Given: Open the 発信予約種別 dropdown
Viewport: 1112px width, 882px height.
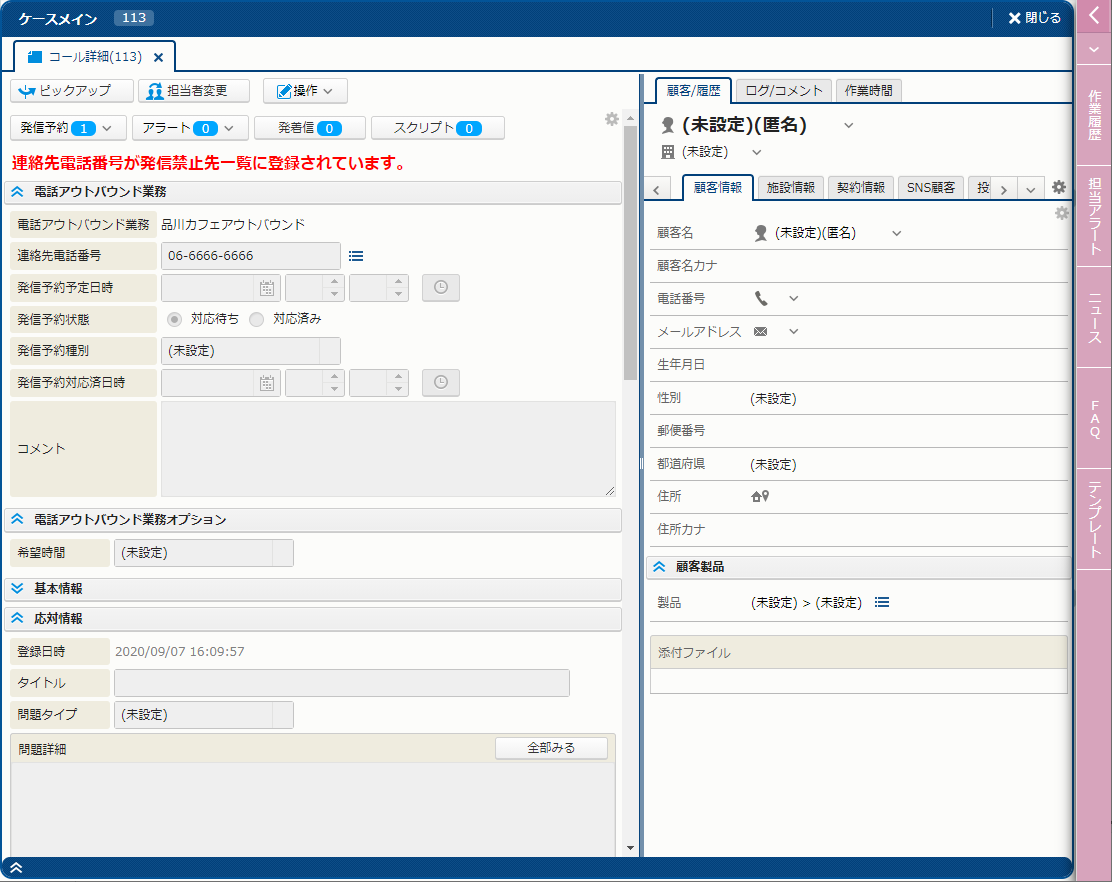Looking at the screenshot, I should tap(250, 350).
